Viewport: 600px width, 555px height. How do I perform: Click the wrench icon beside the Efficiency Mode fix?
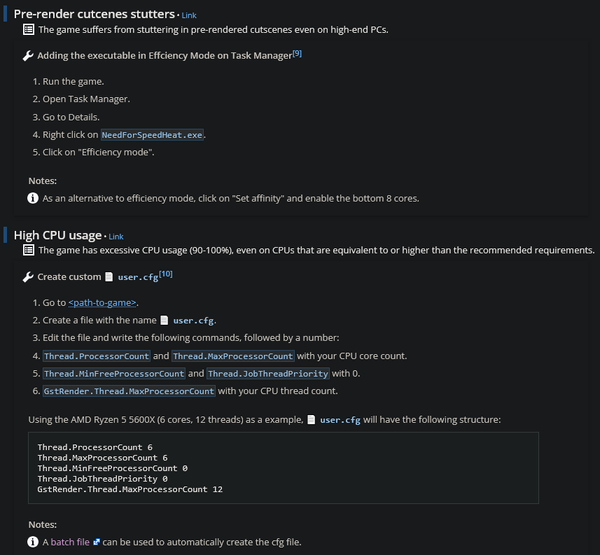[x=29, y=55]
